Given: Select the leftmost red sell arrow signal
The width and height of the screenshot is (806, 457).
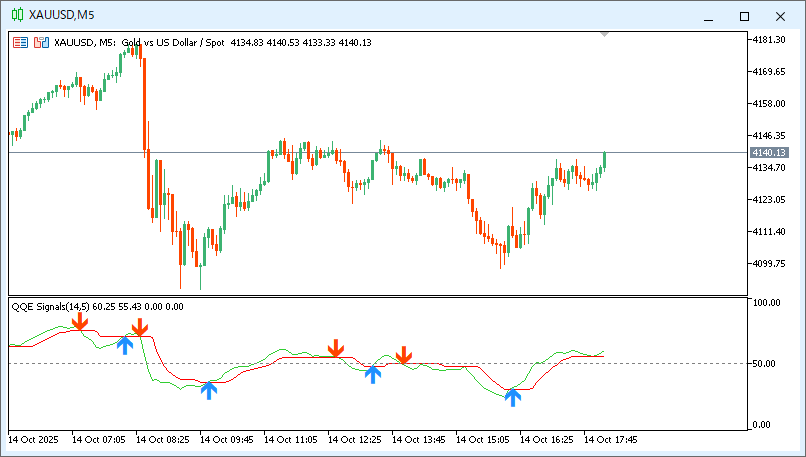Looking at the screenshot, I should 79,320.
